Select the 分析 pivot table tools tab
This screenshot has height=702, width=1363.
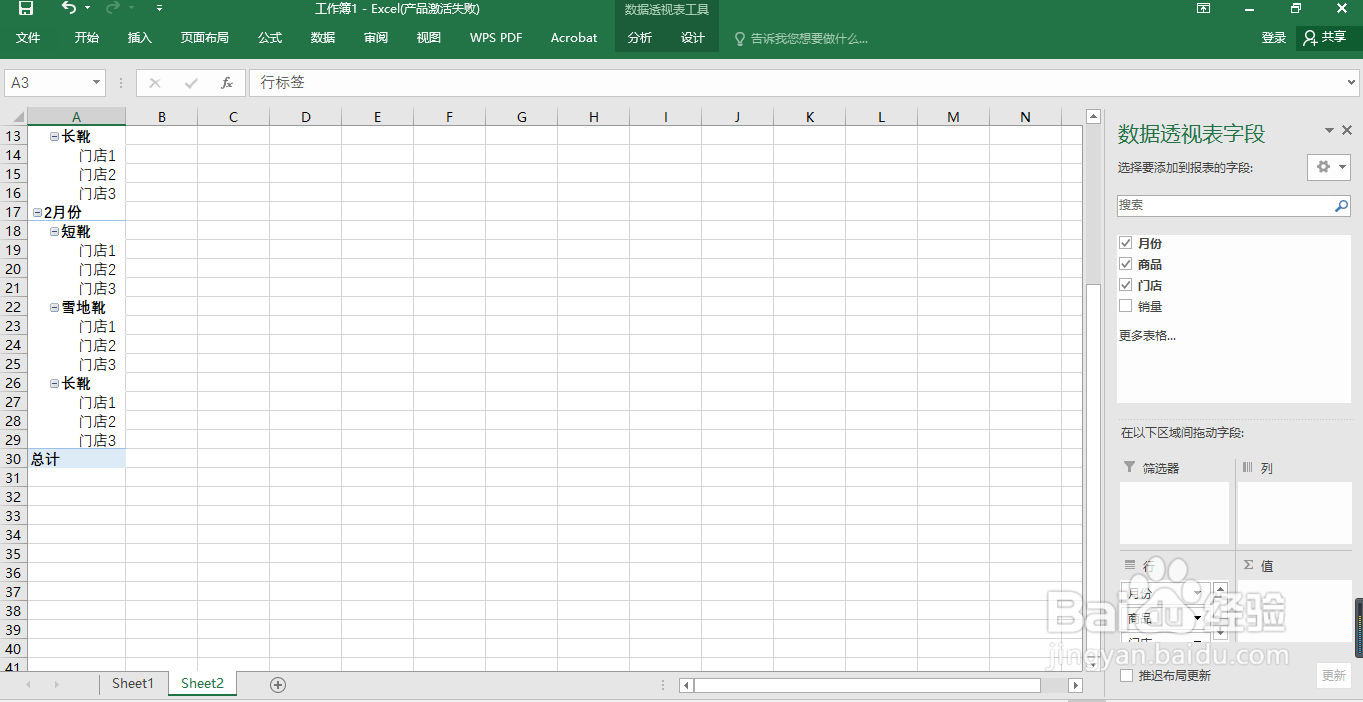pyautogui.click(x=640, y=38)
